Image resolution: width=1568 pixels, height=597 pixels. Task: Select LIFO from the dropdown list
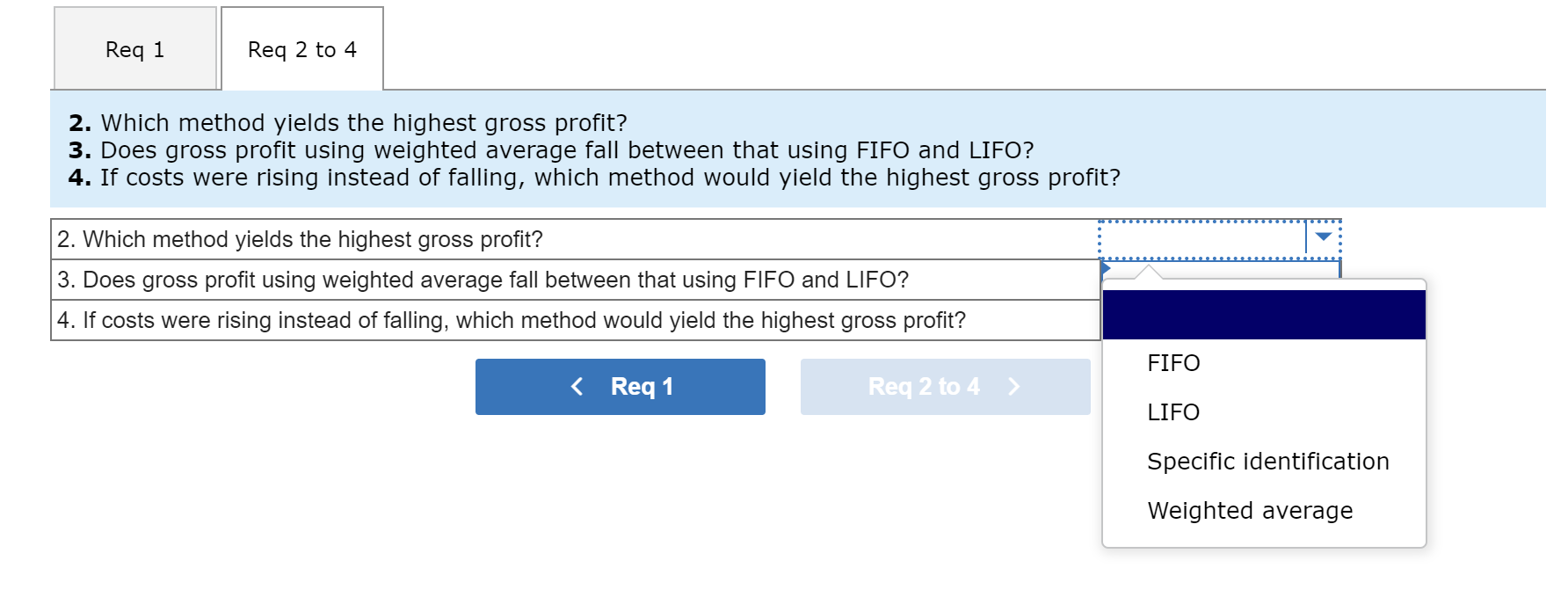point(1172,412)
